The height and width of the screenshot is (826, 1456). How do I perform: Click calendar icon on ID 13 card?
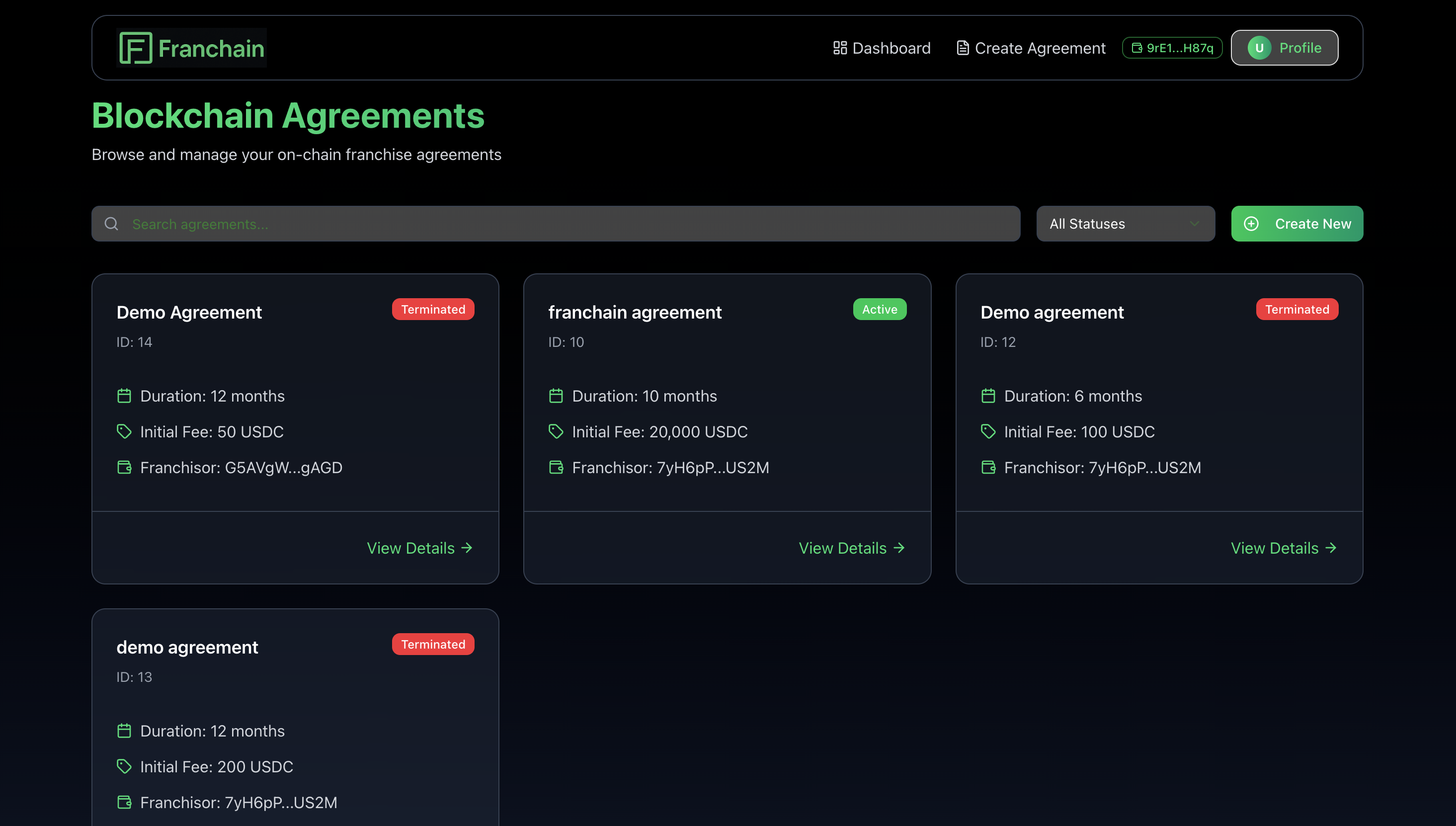124,730
